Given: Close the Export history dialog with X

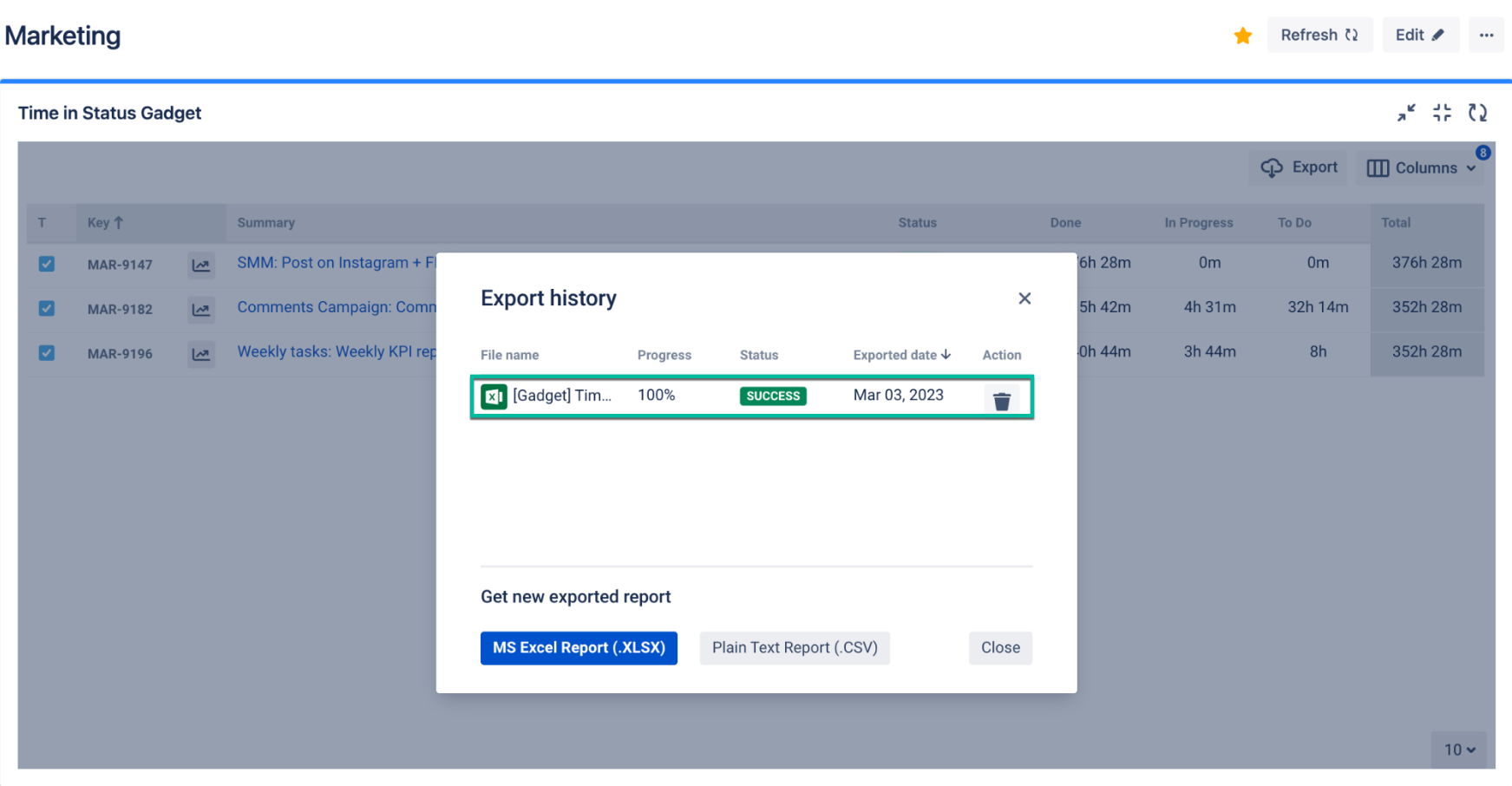Looking at the screenshot, I should coord(1024,298).
